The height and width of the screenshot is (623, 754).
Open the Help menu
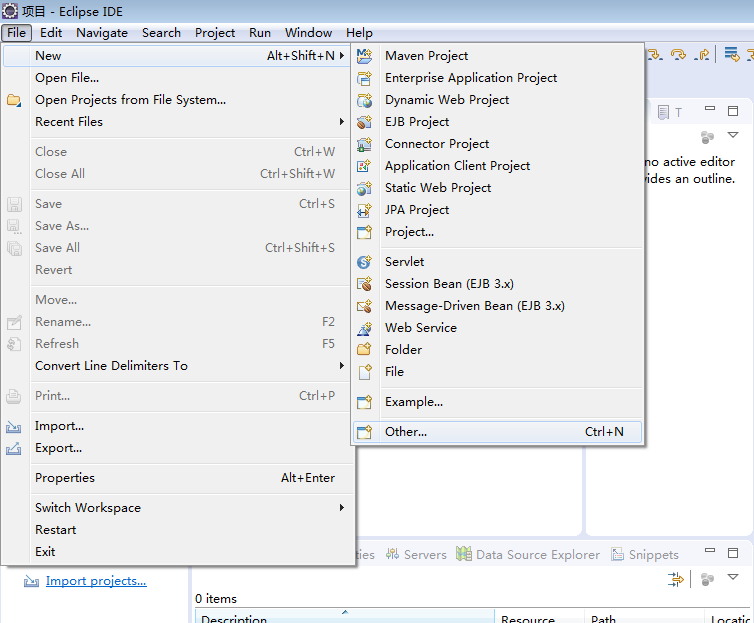pyautogui.click(x=359, y=33)
